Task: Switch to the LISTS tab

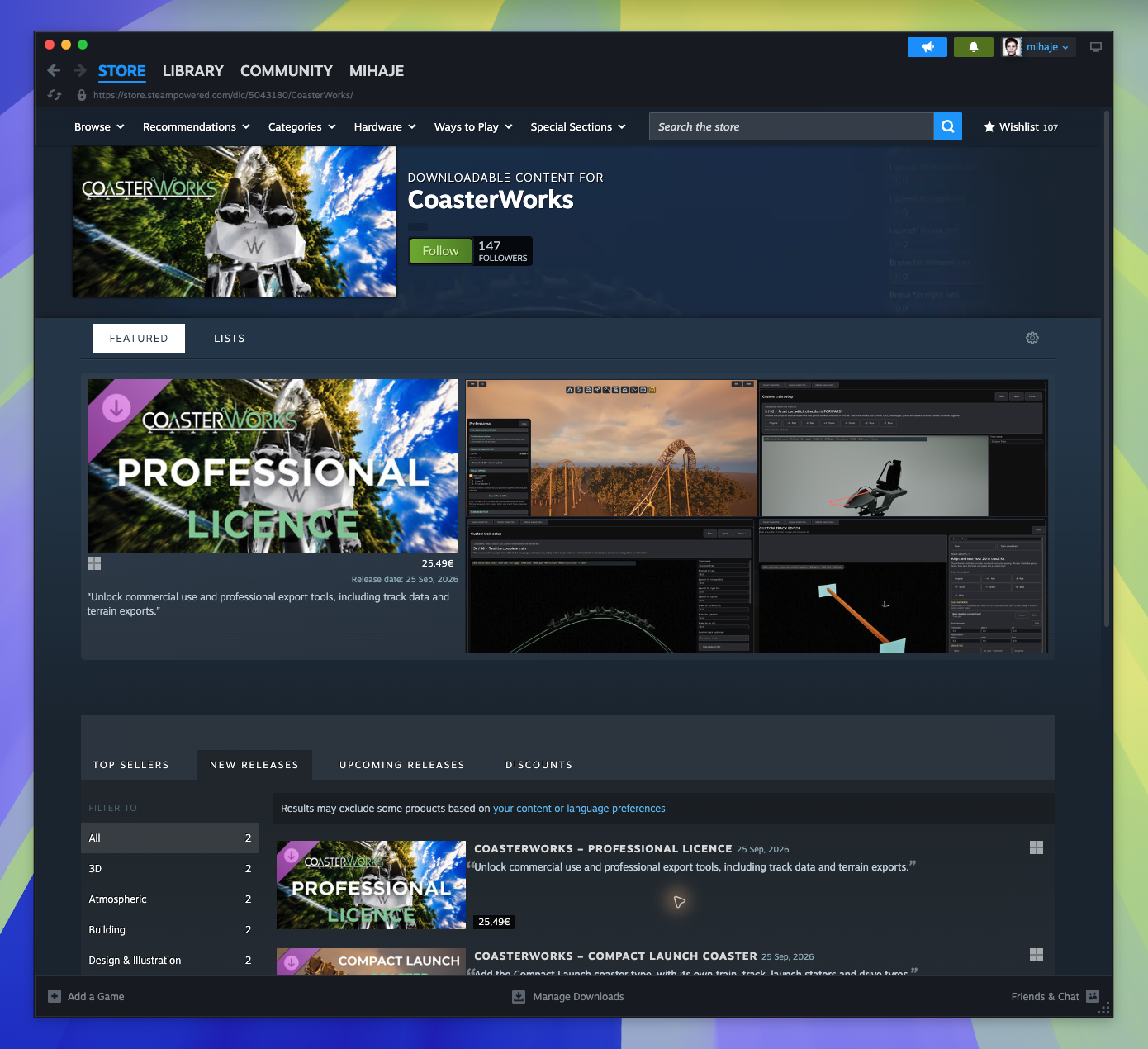Action: 230,339
